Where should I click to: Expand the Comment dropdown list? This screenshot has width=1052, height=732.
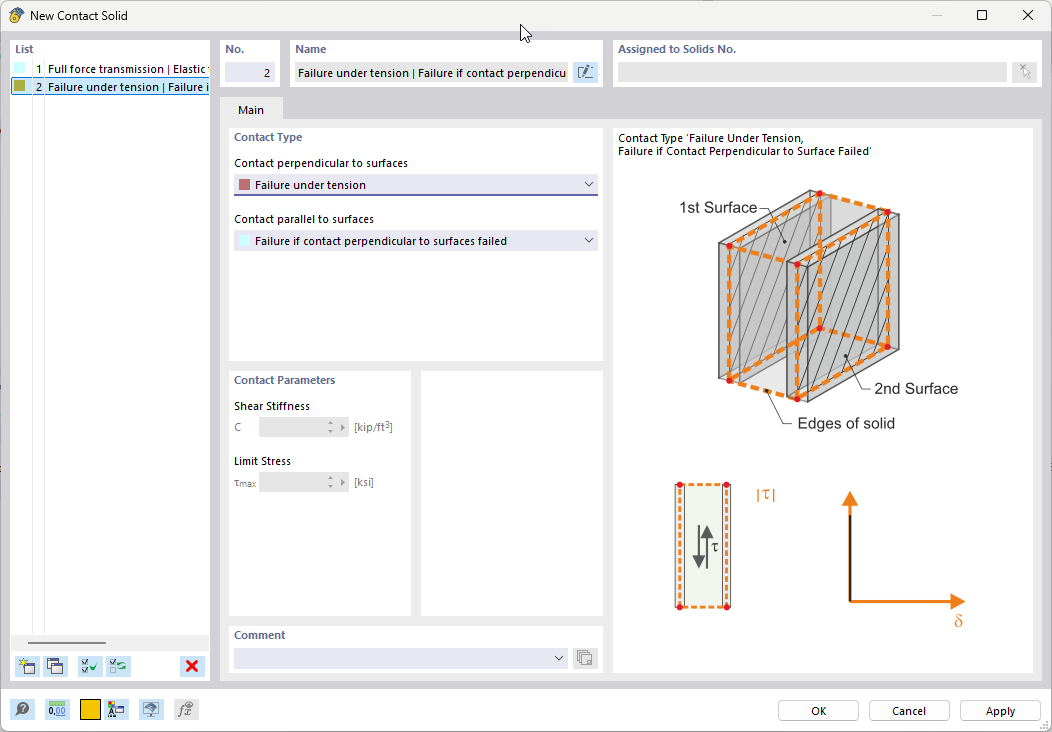point(559,658)
